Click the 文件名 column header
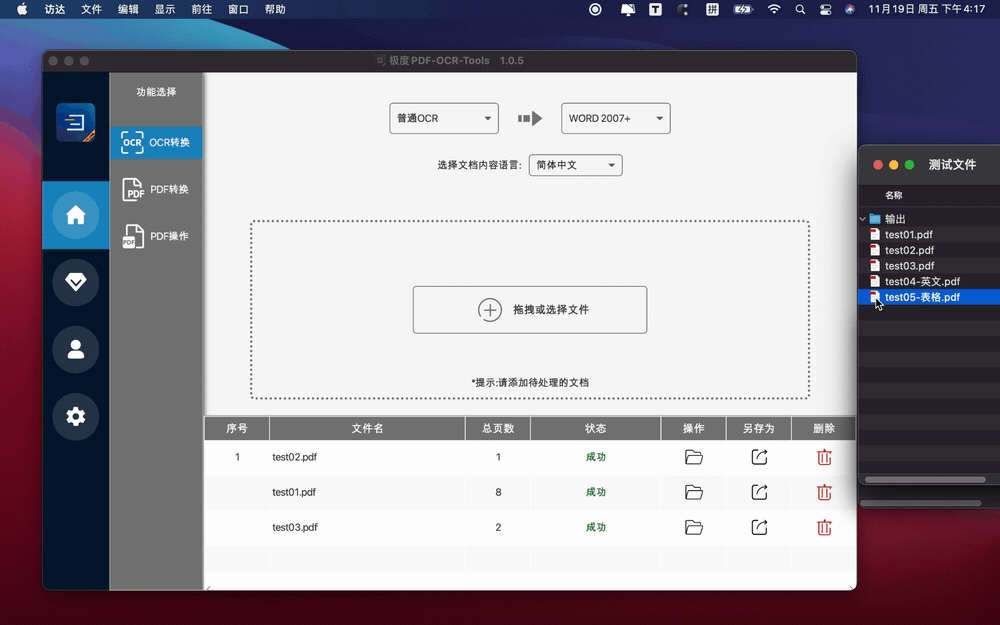 coord(367,429)
